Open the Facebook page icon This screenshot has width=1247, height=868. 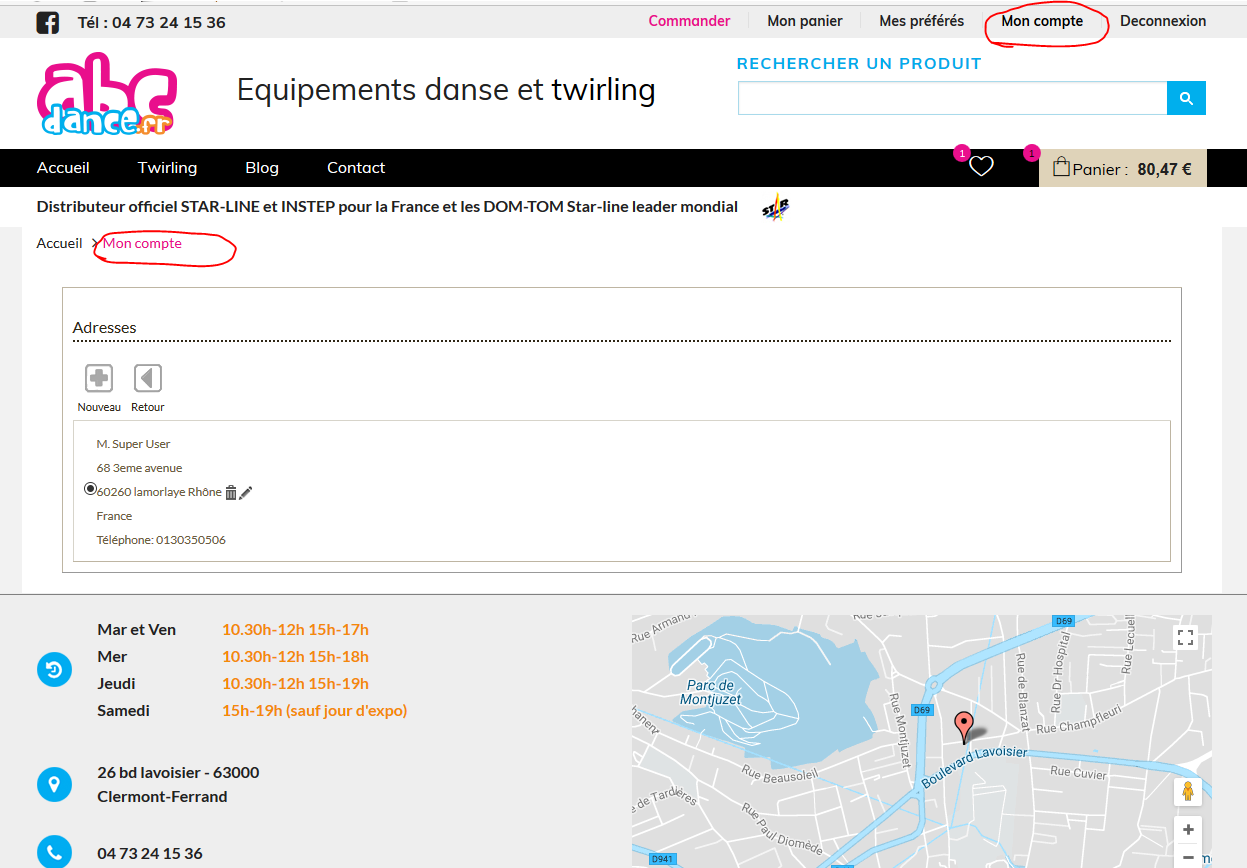tap(47, 22)
